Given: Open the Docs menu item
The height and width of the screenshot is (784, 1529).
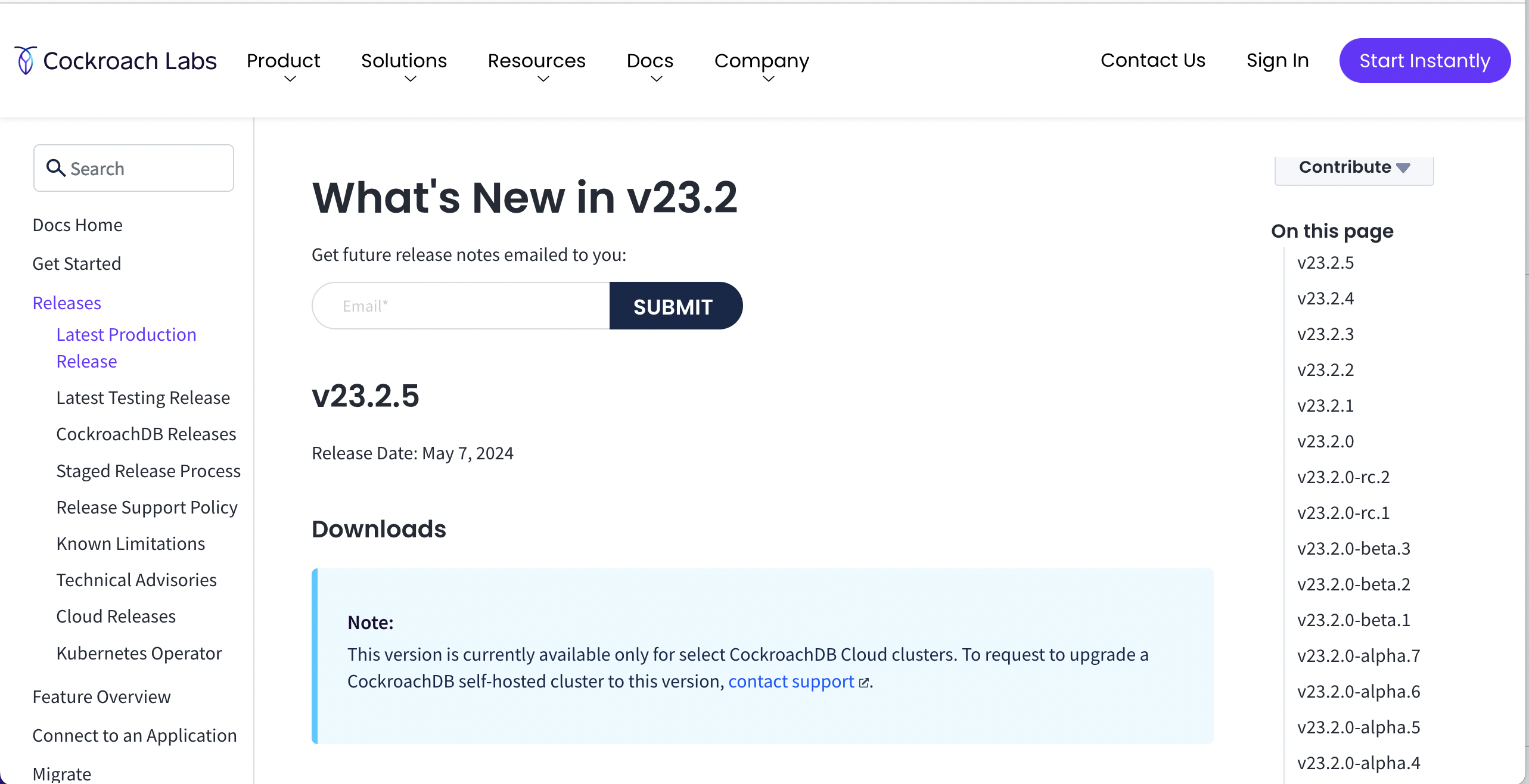Looking at the screenshot, I should point(649,60).
